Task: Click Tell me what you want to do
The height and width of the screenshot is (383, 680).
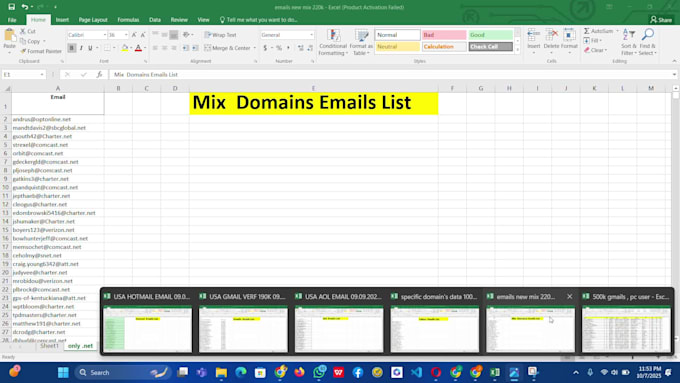Action: coord(258,20)
